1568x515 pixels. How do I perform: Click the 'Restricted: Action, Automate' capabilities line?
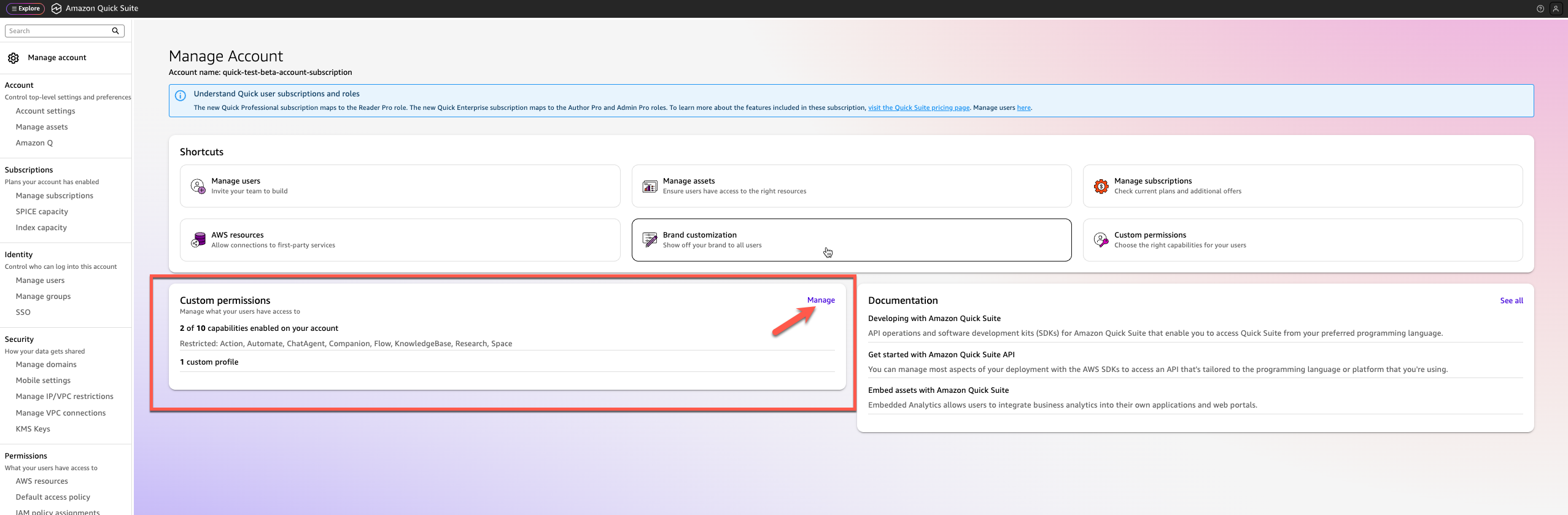346,344
